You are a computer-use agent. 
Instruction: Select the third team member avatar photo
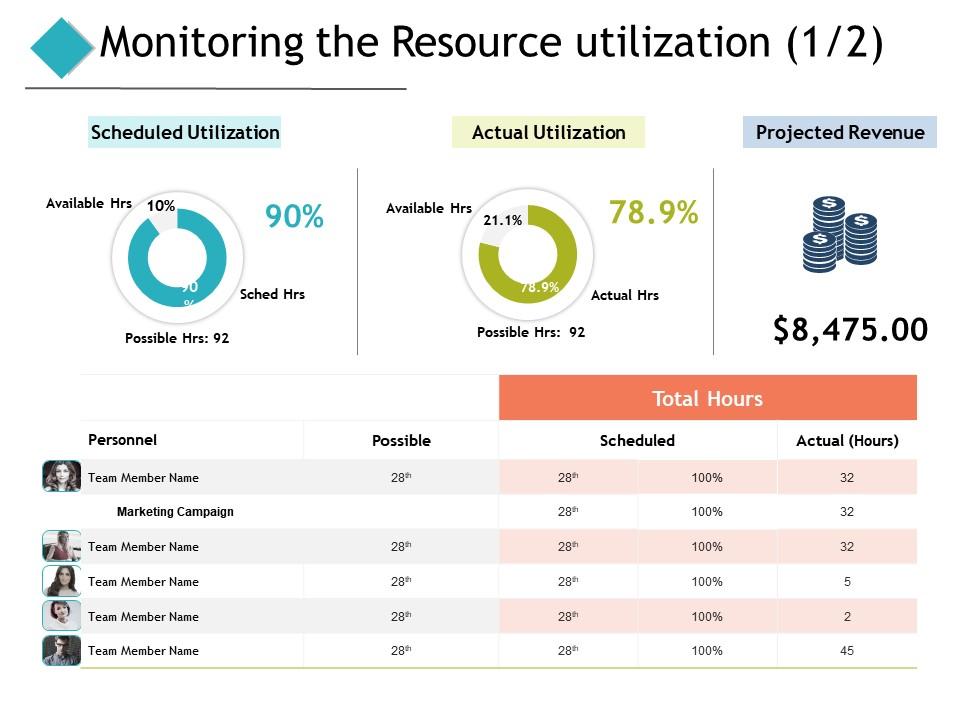click(61, 581)
